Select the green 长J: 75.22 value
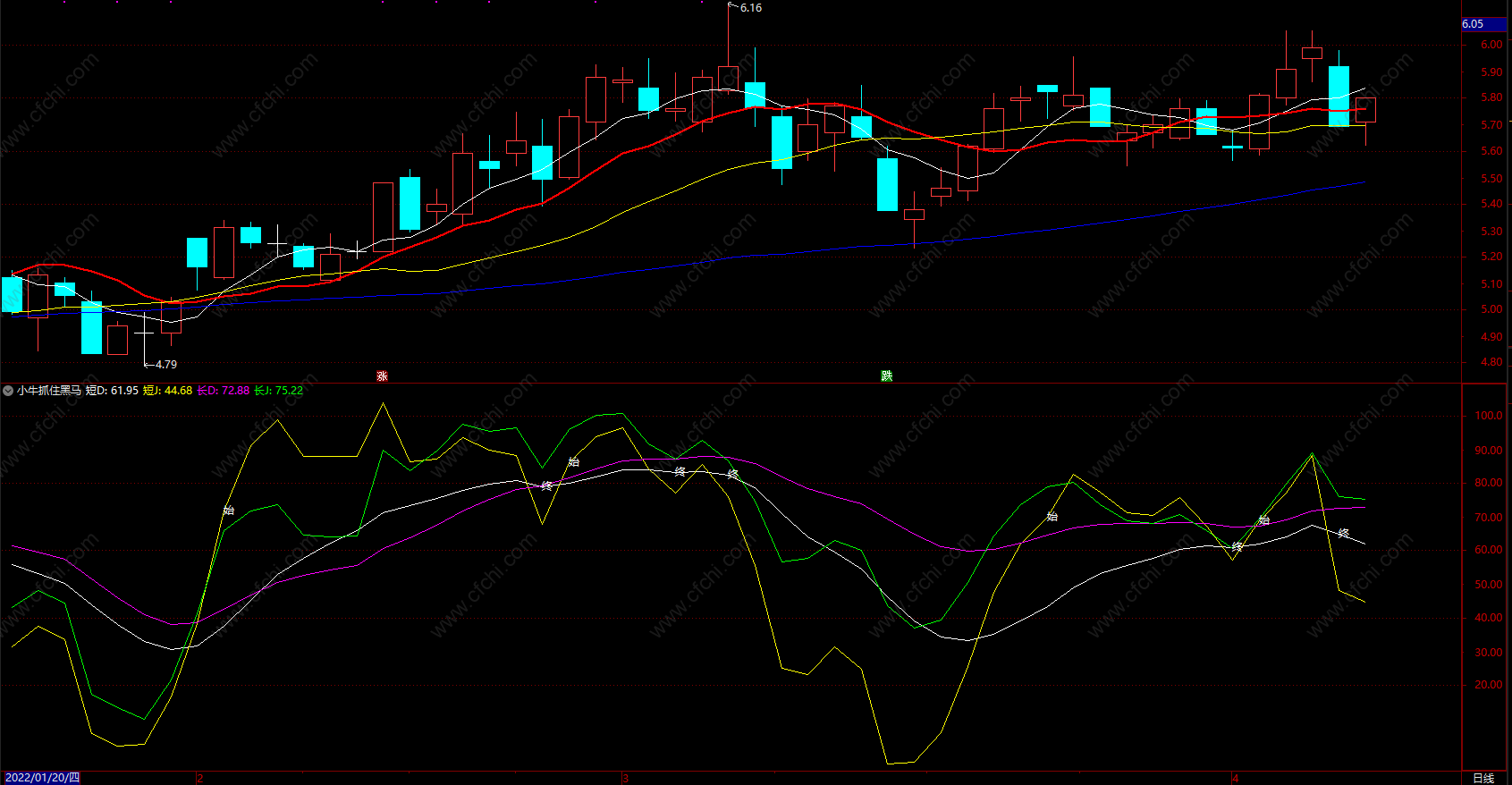Image resolution: width=1512 pixels, height=785 pixels. (x=278, y=391)
